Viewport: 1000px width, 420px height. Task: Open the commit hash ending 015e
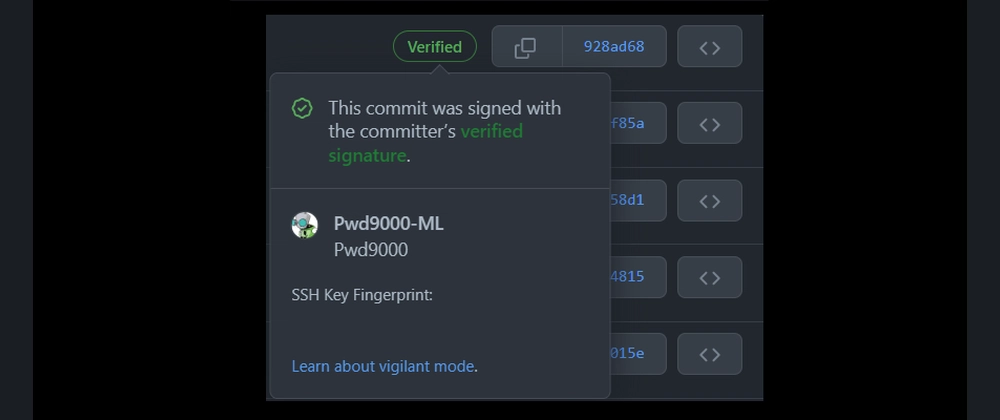628,353
